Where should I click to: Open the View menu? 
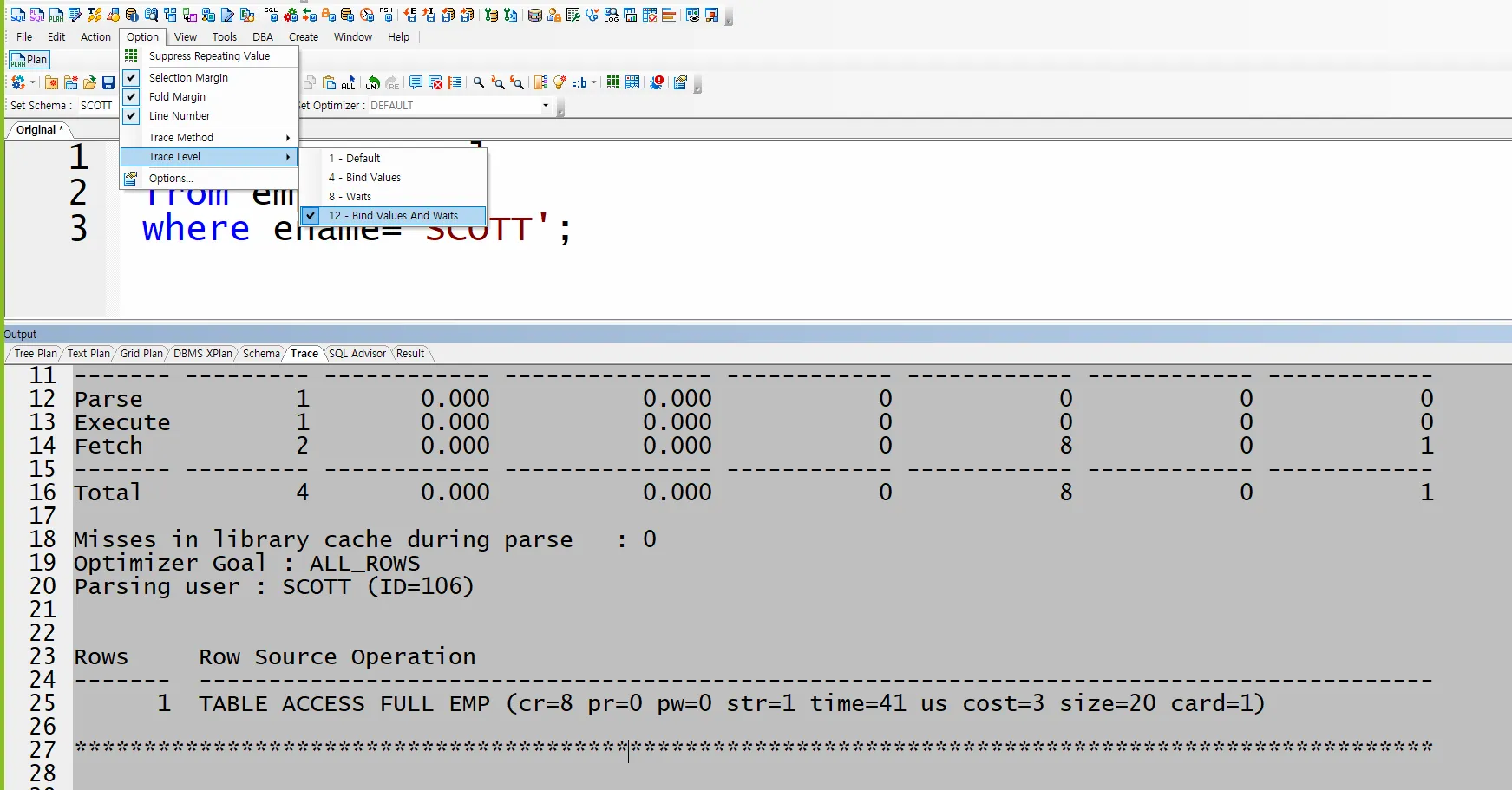186,37
